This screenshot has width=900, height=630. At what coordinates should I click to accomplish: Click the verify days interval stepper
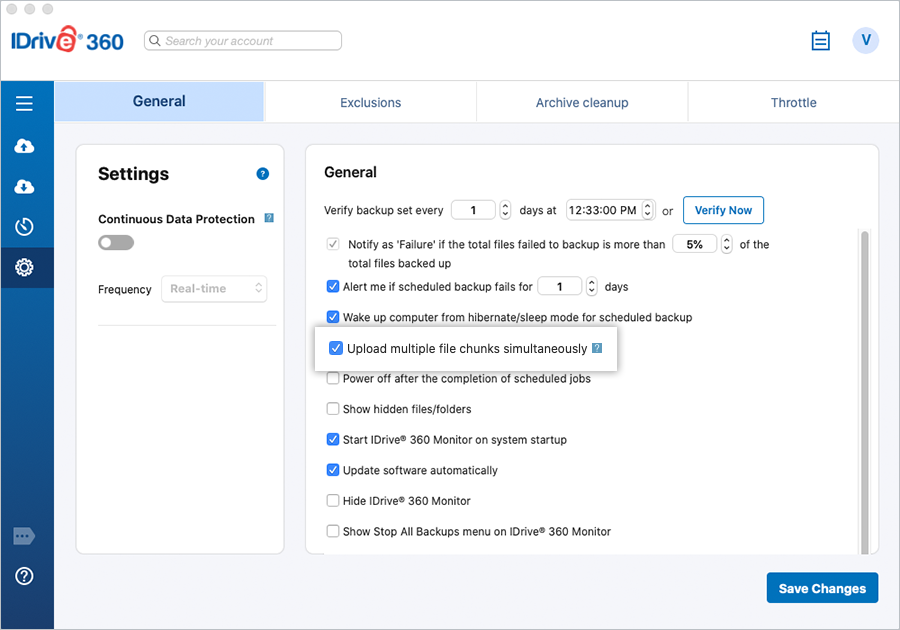click(505, 211)
